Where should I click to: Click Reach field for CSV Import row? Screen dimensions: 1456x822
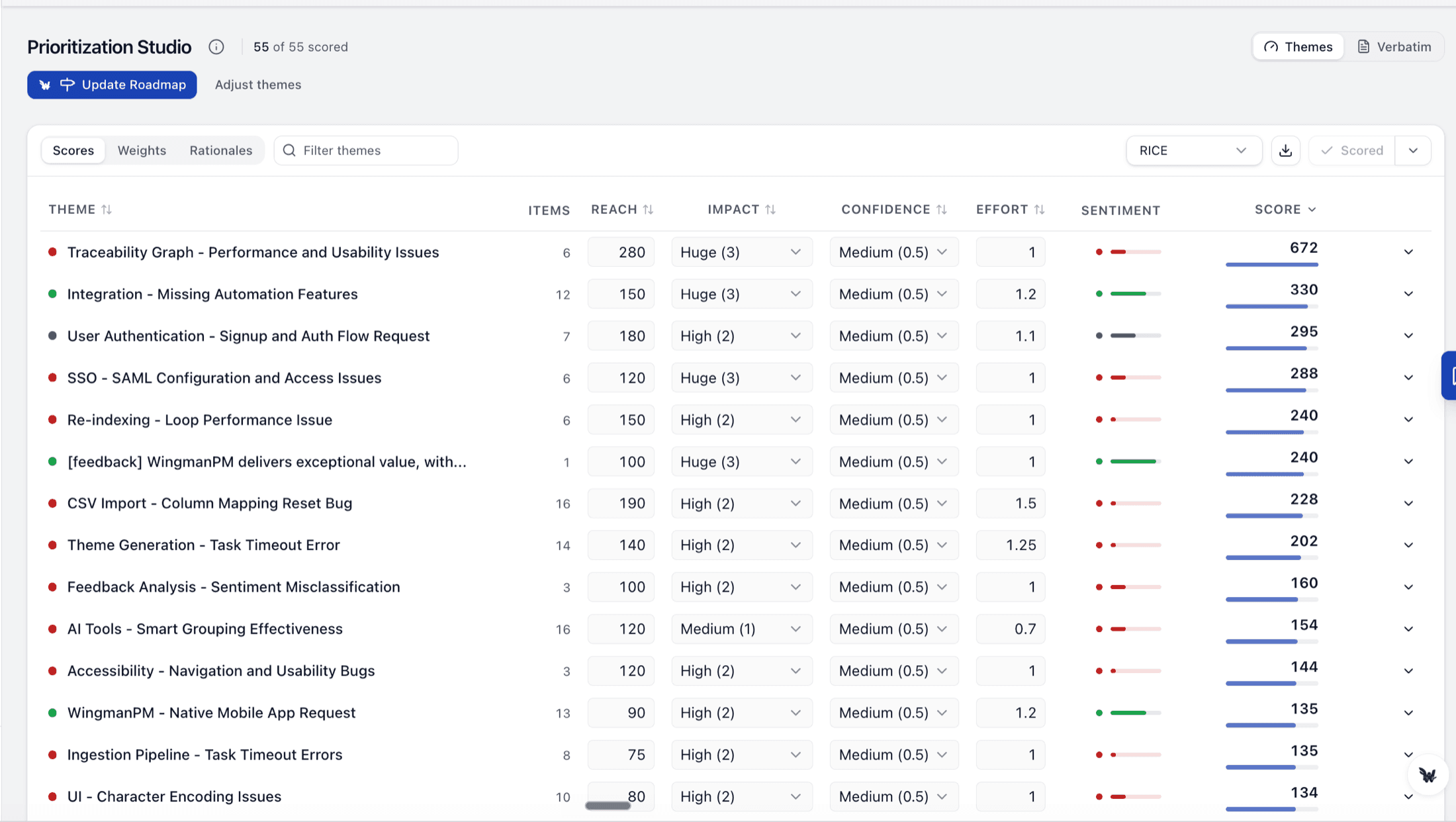(621, 504)
